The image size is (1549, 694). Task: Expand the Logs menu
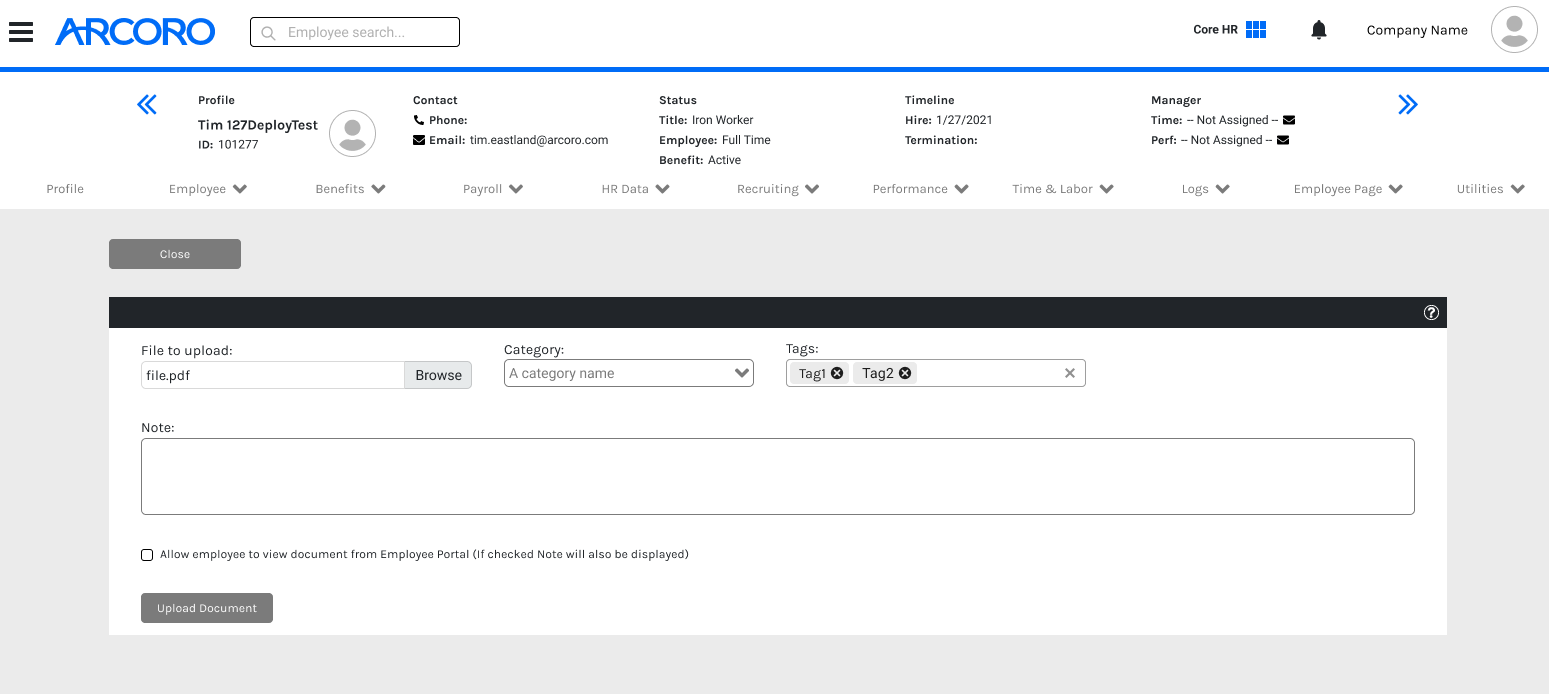[x=1205, y=189]
